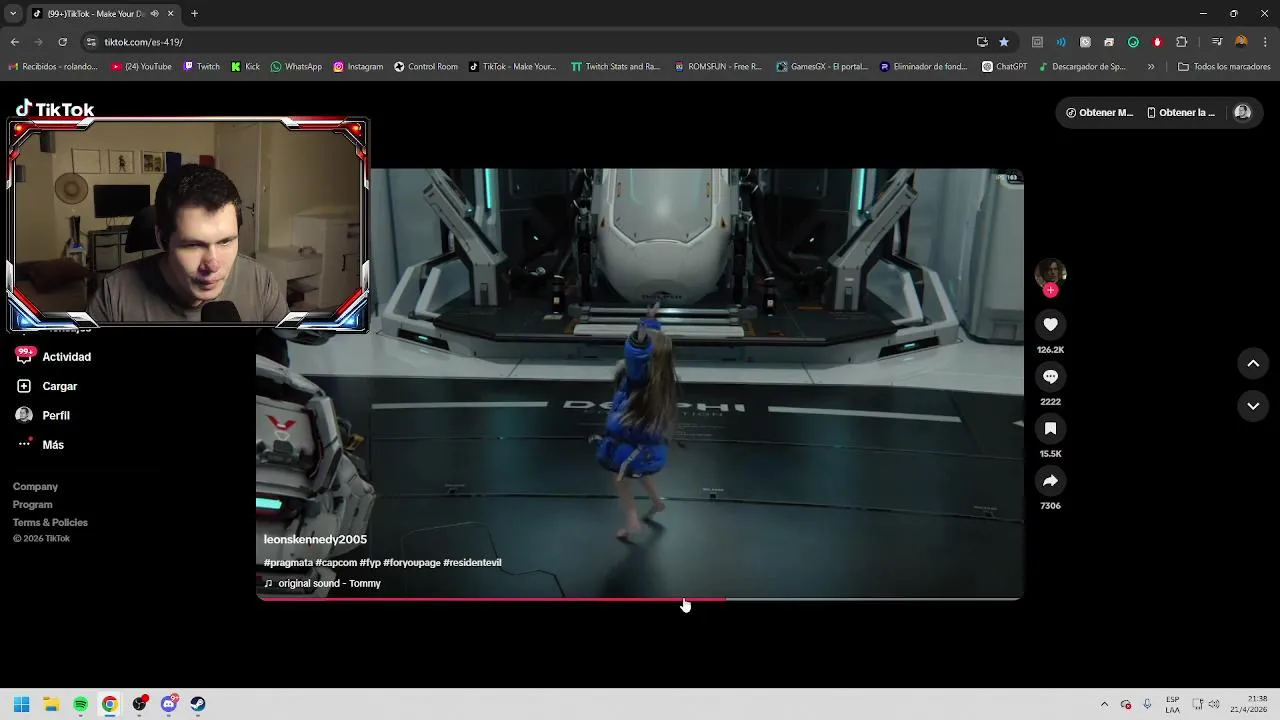The height and width of the screenshot is (720, 1280).
Task: Click the #pragmata hashtag
Action: (288, 563)
